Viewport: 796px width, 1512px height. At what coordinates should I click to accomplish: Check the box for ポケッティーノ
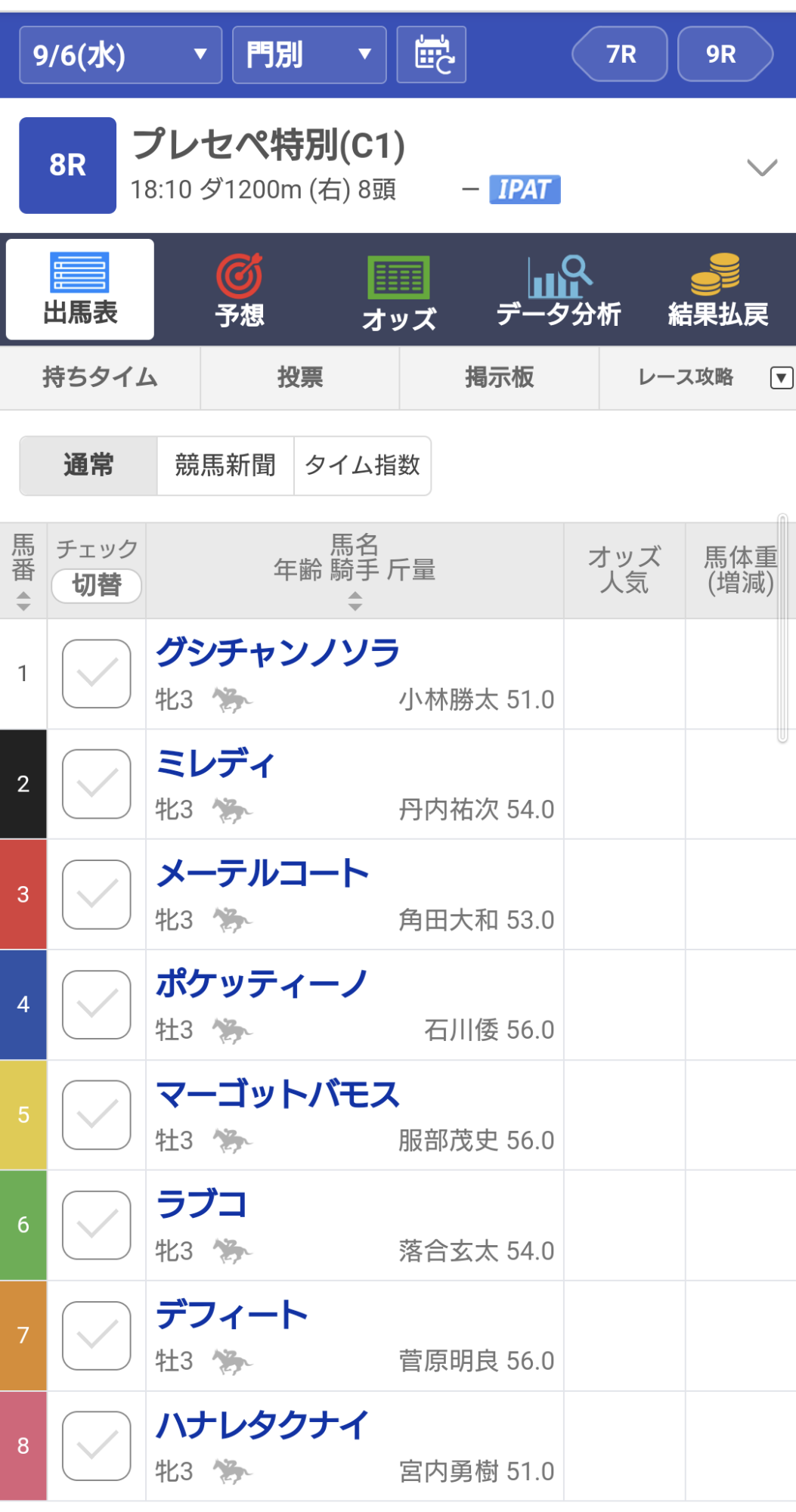pyautogui.click(x=97, y=1005)
